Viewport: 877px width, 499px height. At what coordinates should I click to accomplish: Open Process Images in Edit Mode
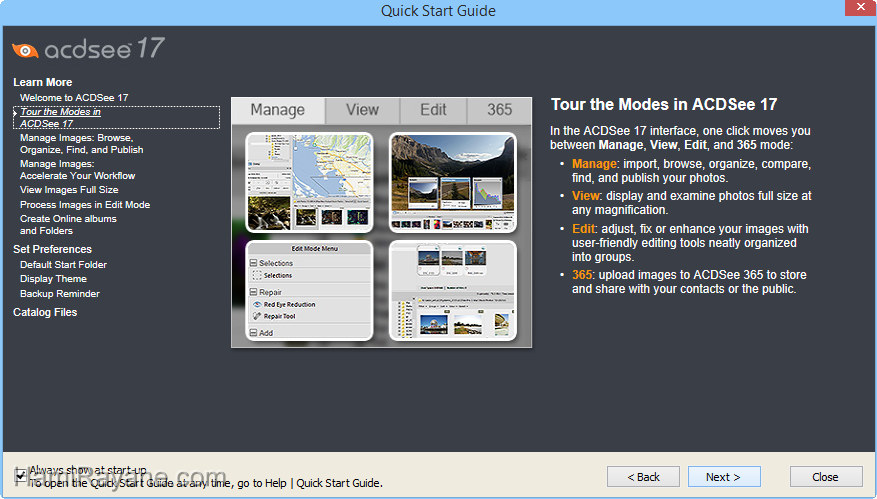click(x=85, y=205)
